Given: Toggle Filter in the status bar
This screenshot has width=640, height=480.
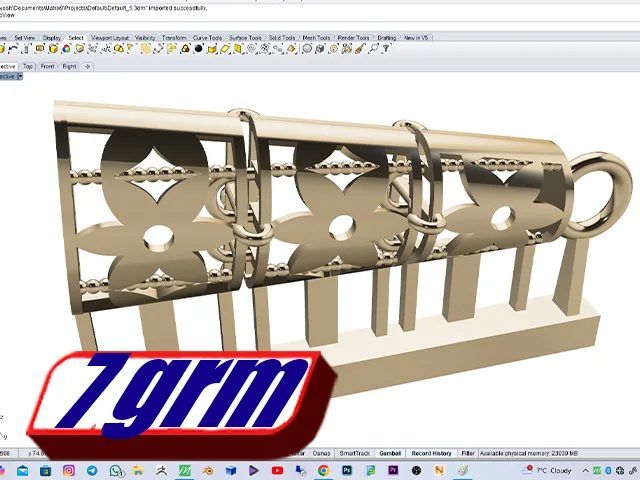Looking at the screenshot, I should point(468,453).
